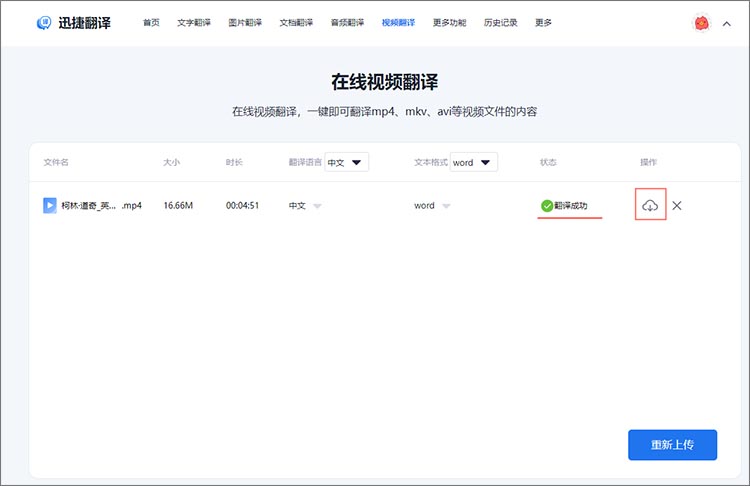Click the file name 柯林·道奇_英... .mp4

[101, 206]
